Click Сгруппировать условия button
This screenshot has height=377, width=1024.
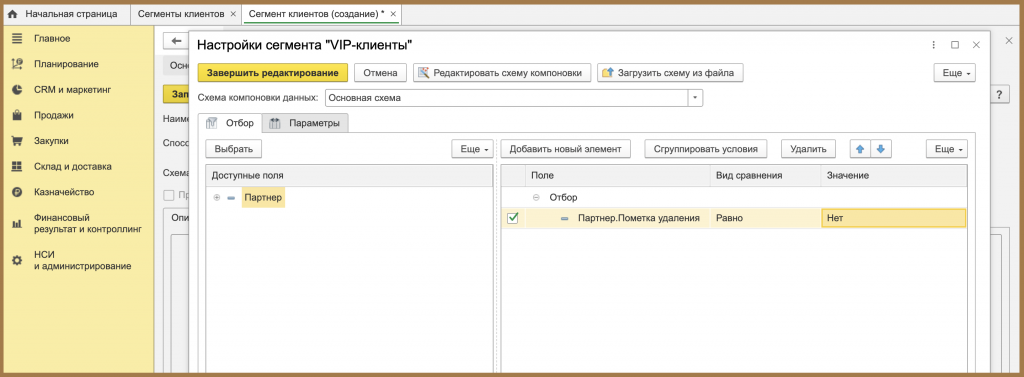[x=705, y=149]
